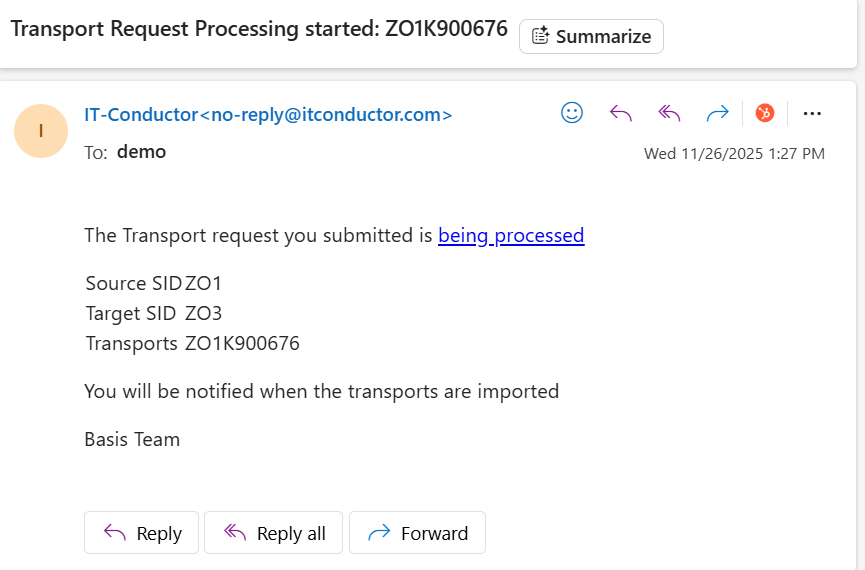This screenshot has height=570, width=865.
Task: Click the received date Wed 11/26/2025 1:27 PM
Action: coord(734,154)
